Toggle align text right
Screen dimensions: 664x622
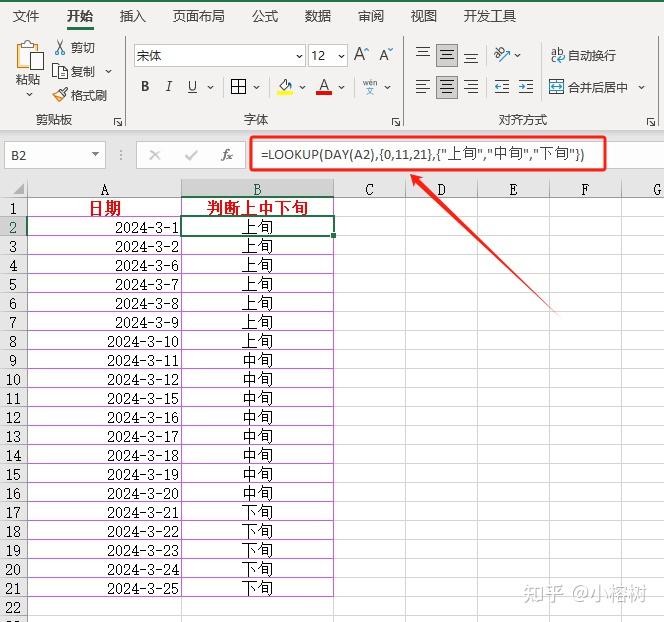471,87
